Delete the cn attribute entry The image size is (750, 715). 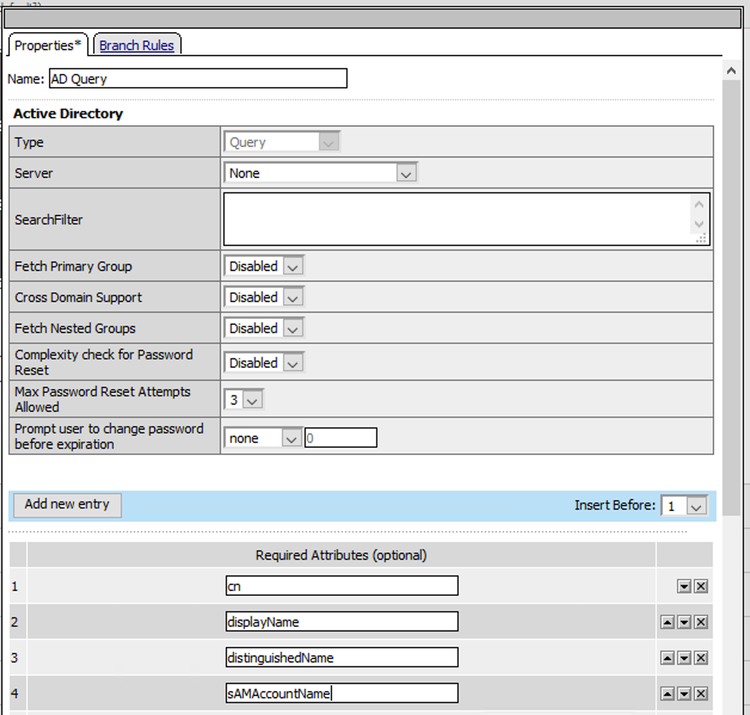[701, 587]
